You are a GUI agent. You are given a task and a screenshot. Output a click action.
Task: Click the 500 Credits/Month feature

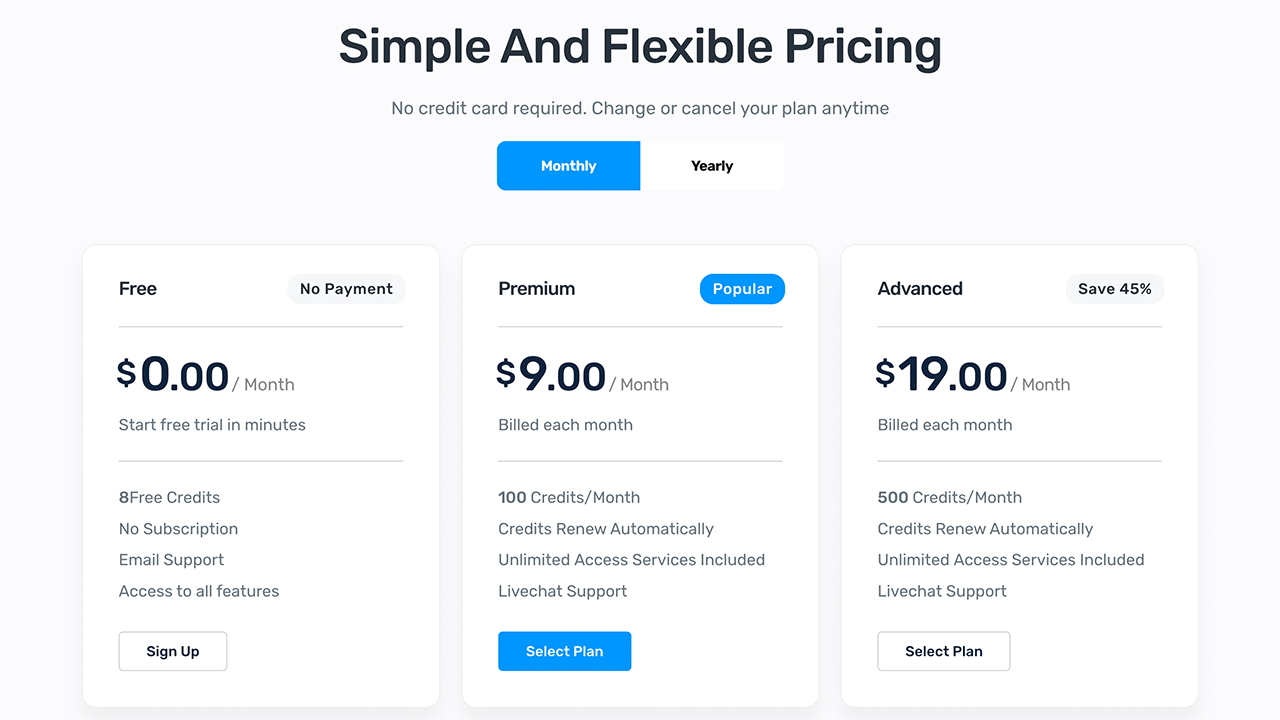tap(949, 497)
